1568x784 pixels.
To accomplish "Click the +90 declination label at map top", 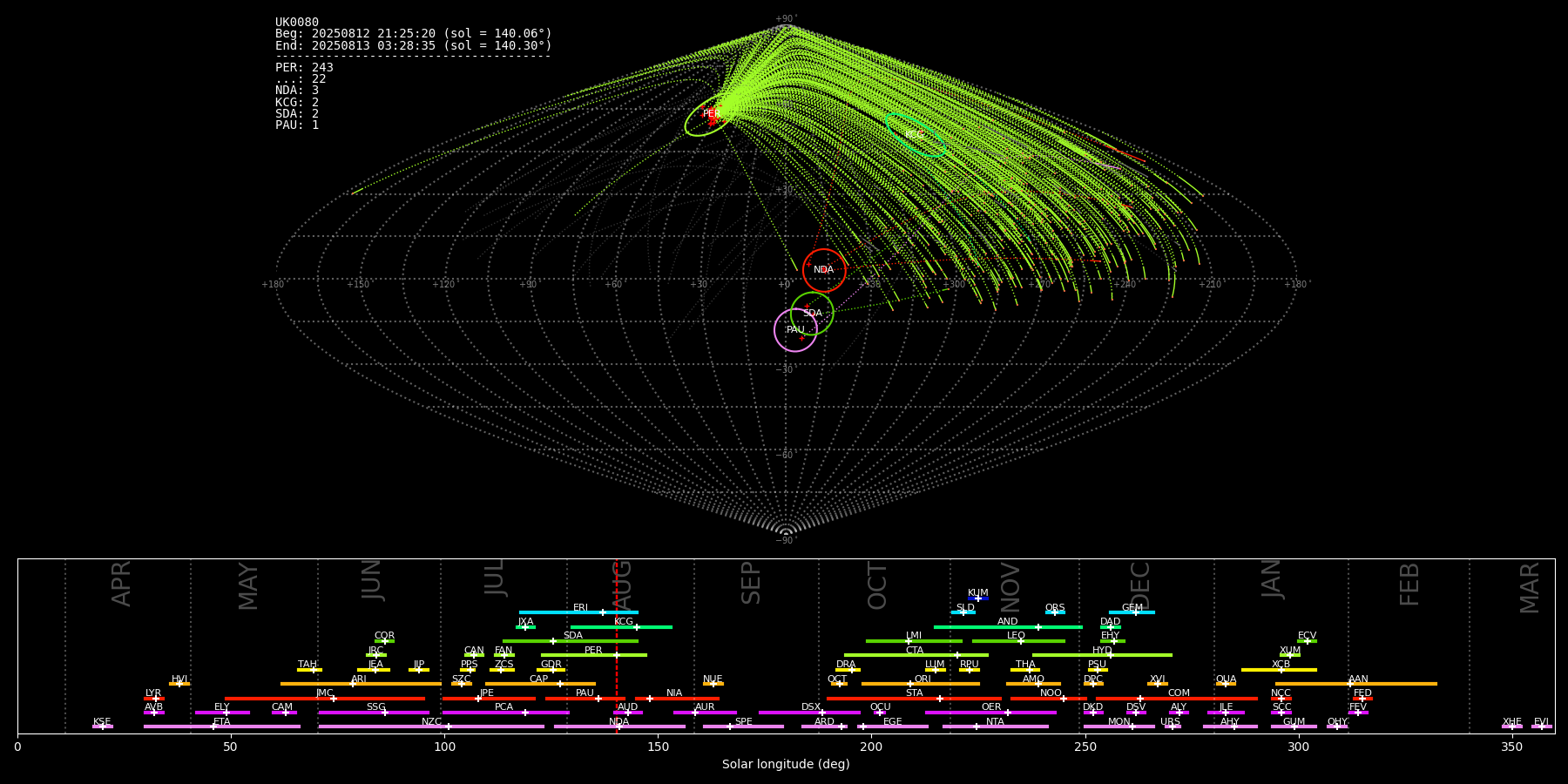I will 786,19.
